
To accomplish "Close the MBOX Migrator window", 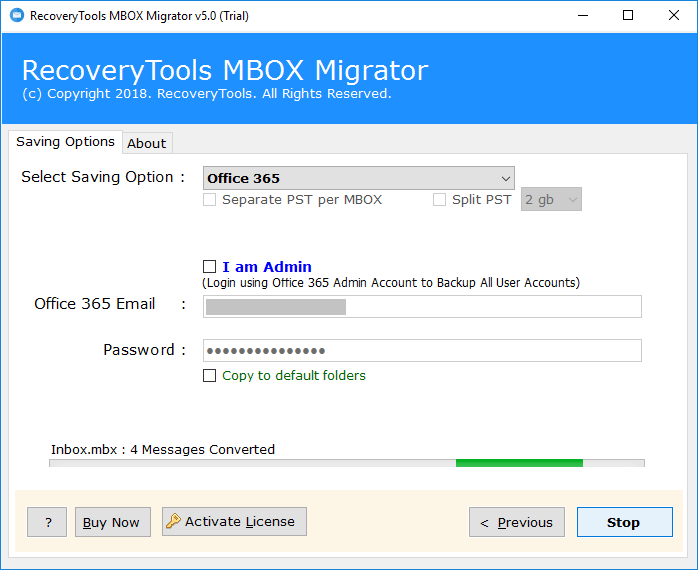I will click(674, 16).
